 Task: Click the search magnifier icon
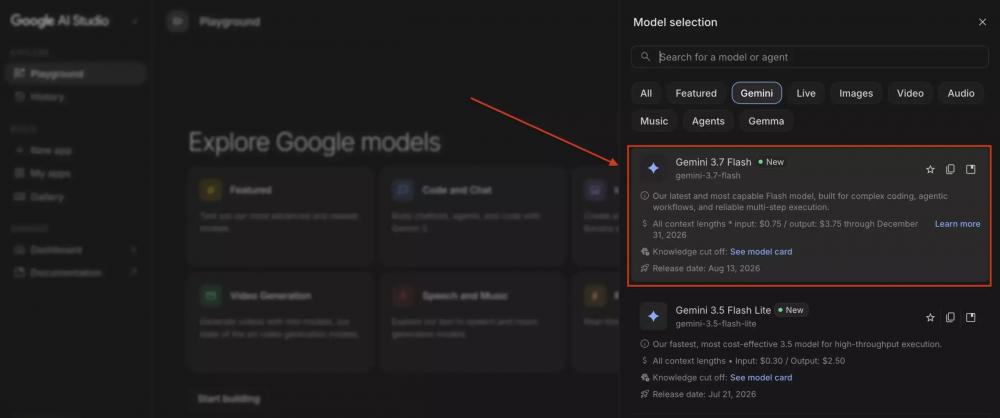(x=645, y=57)
